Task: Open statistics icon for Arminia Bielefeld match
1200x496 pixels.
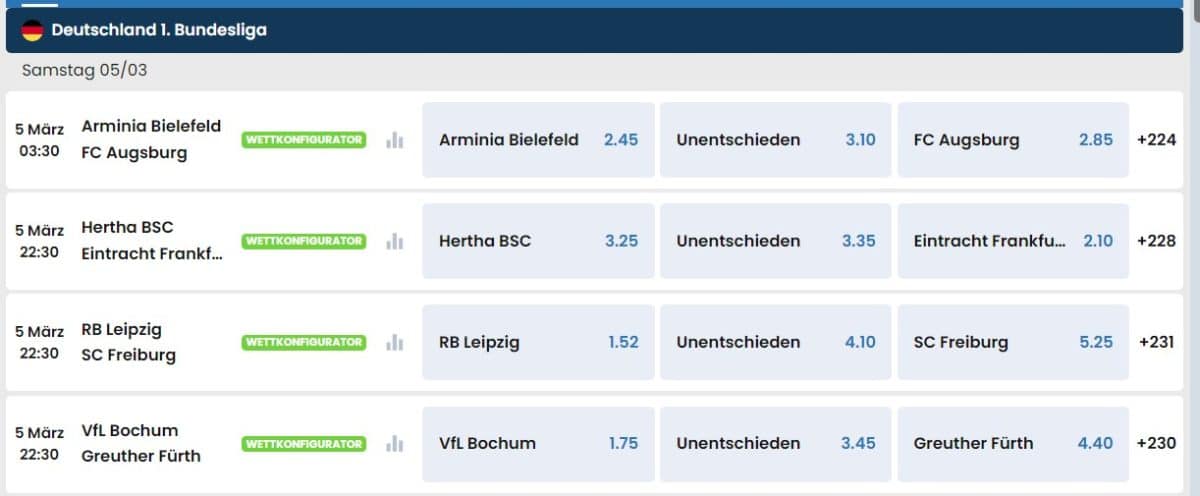Action: [x=395, y=140]
